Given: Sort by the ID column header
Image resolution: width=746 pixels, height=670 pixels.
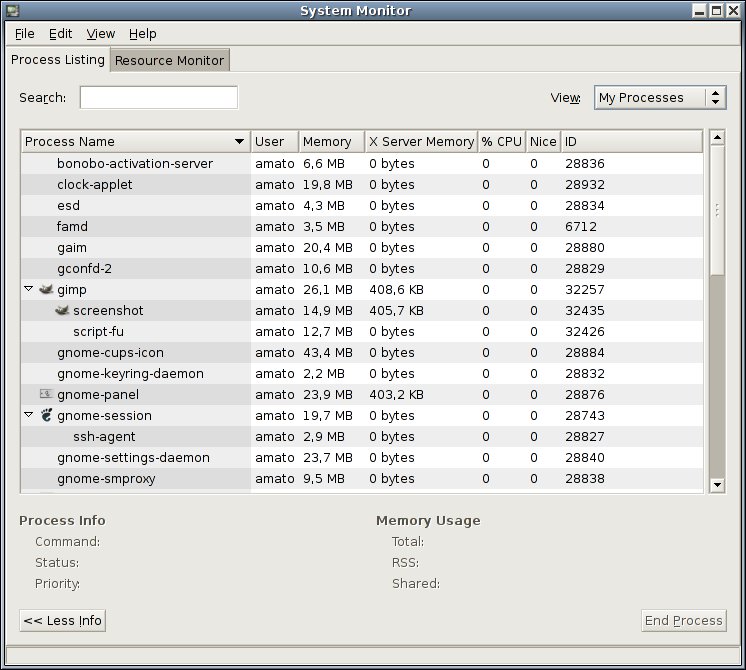Looking at the screenshot, I should tap(632, 141).
